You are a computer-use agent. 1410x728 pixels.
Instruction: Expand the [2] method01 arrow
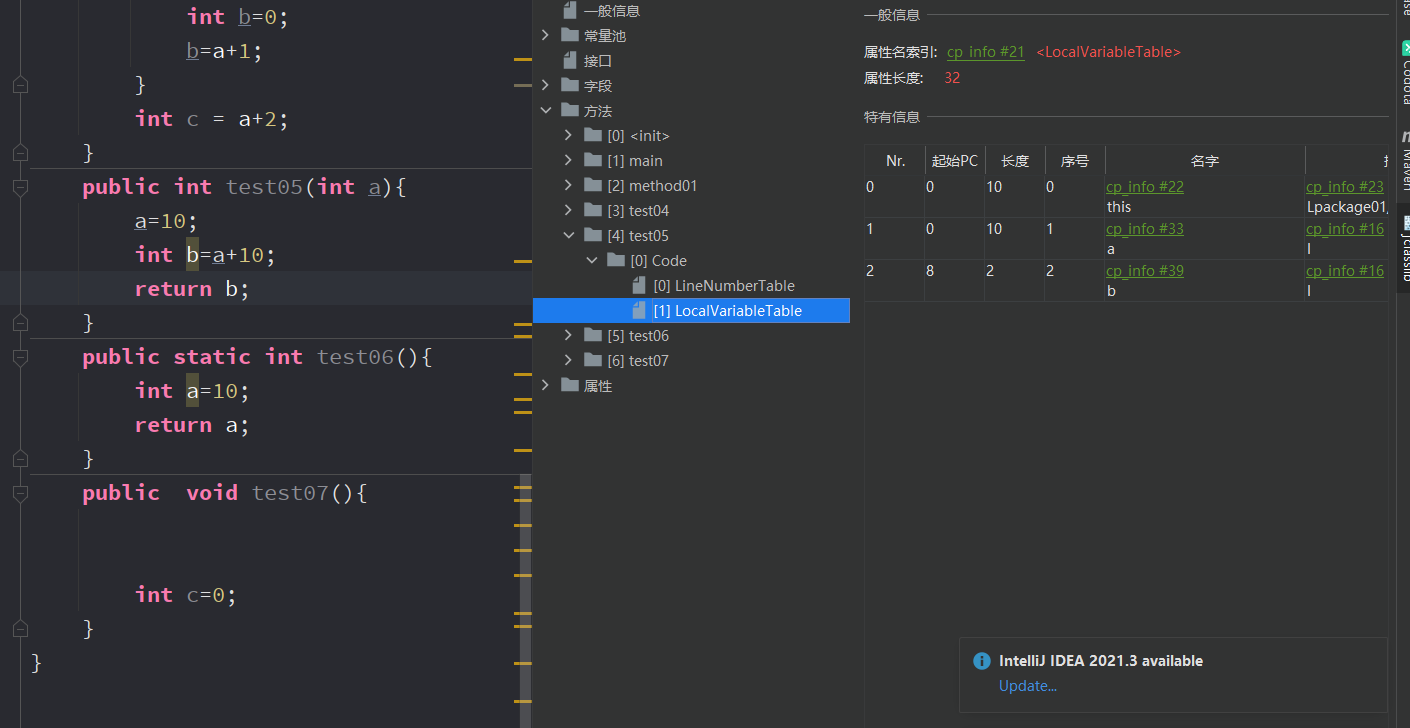[x=568, y=185]
